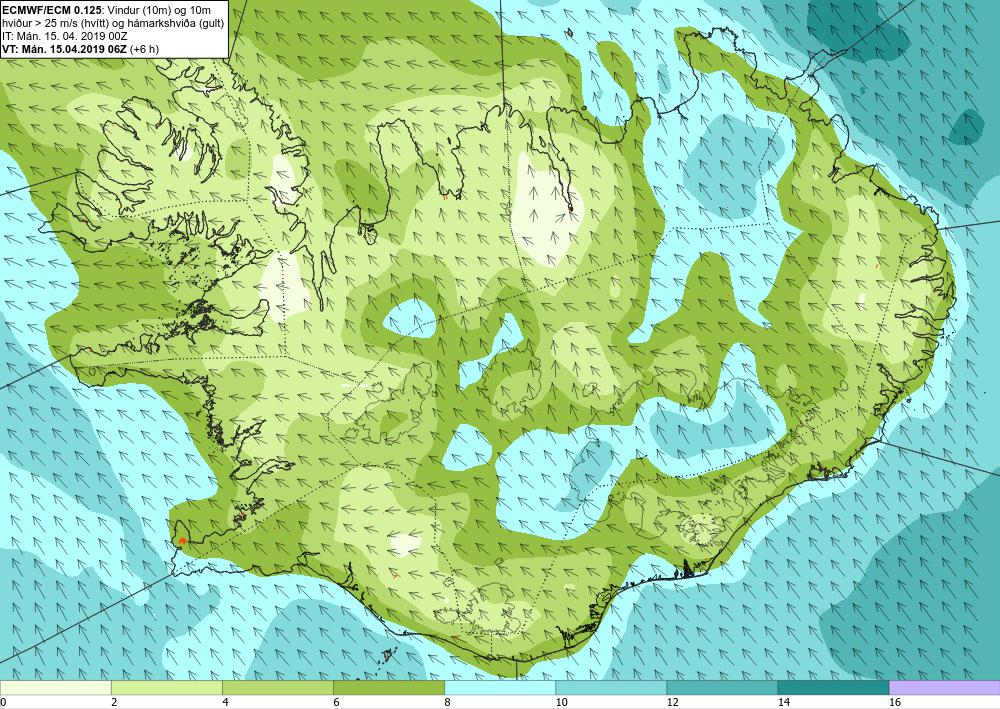Viewport: 1000px width, 709px height.
Task: Click the legend scale label "0"
Action: coord(3,702)
